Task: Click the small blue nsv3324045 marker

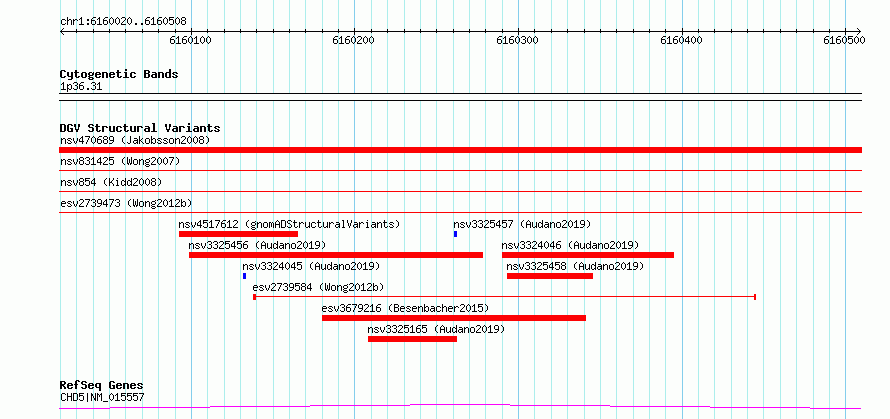Action: [245, 276]
